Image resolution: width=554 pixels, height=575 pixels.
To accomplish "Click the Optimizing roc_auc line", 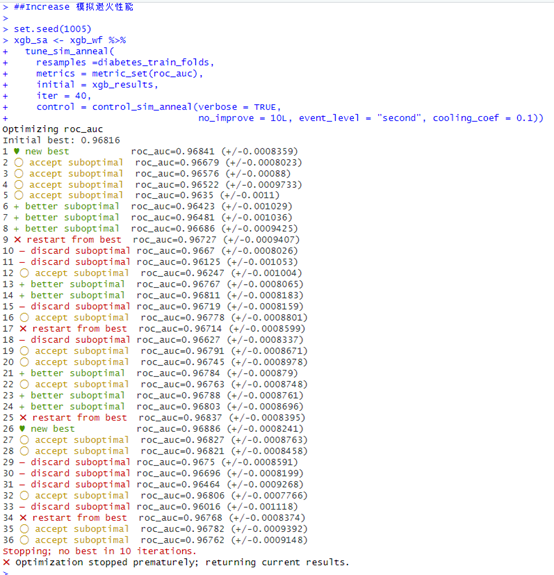I will (x=52, y=129).
